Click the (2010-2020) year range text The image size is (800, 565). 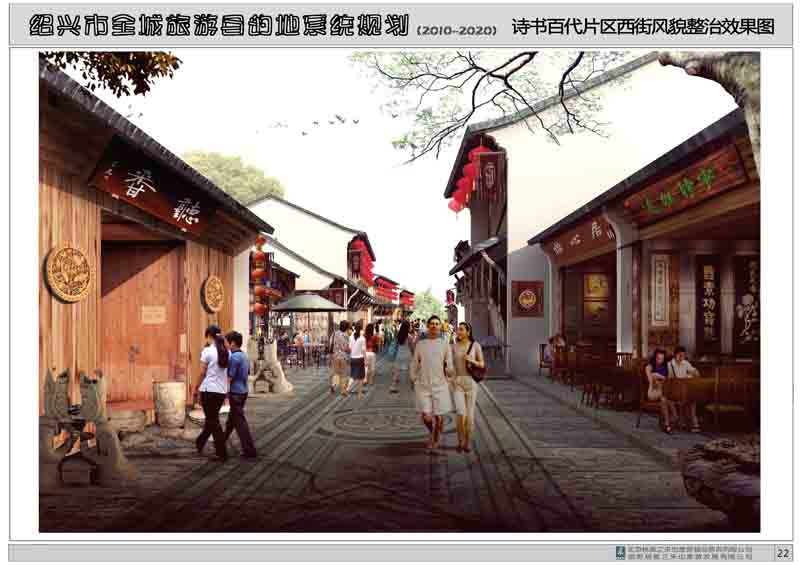(x=455, y=30)
